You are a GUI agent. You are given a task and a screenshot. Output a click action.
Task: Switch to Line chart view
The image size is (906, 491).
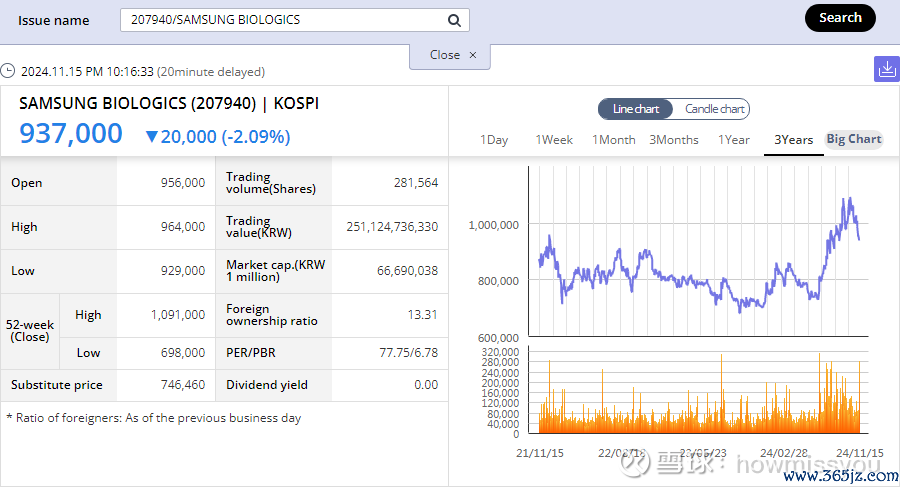point(636,109)
